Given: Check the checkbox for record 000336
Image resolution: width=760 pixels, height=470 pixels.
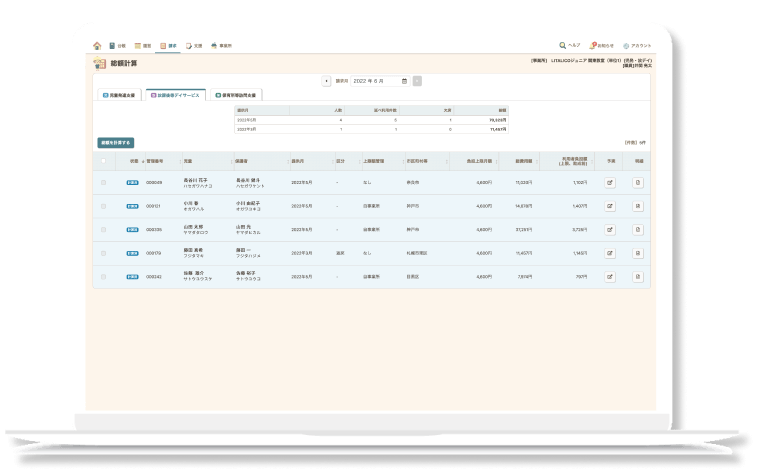Looking at the screenshot, I should 103,229.
